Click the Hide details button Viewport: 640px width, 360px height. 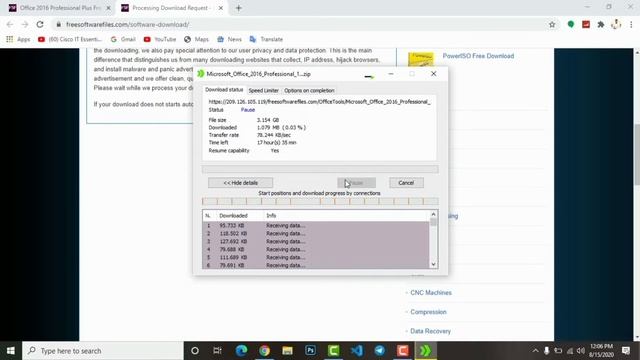point(240,183)
